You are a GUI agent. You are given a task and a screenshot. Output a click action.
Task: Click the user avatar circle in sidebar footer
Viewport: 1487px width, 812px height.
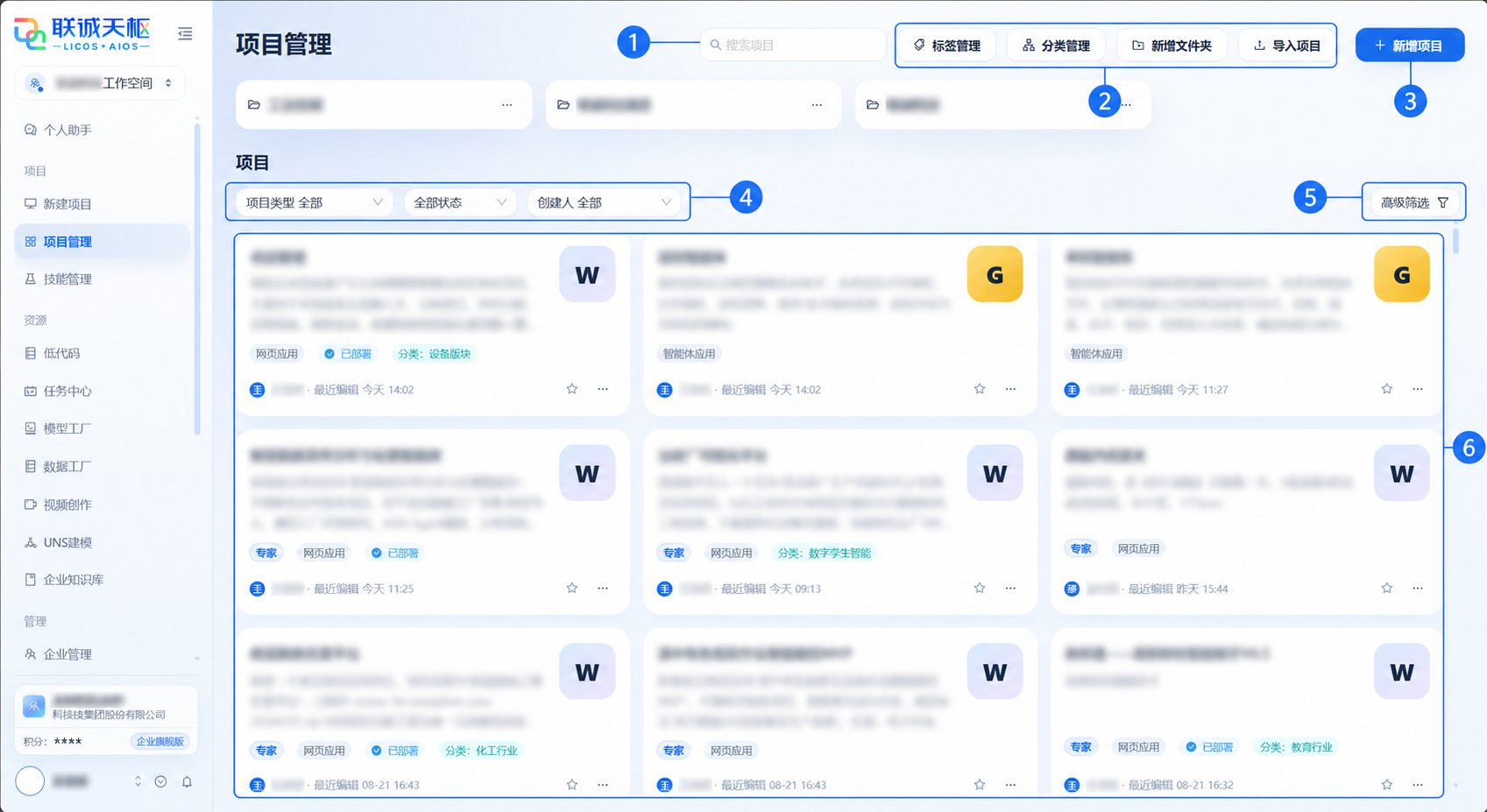[30, 780]
